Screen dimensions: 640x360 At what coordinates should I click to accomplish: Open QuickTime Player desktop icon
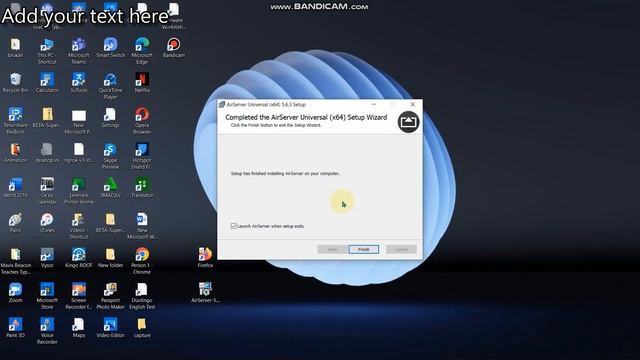[110, 86]
